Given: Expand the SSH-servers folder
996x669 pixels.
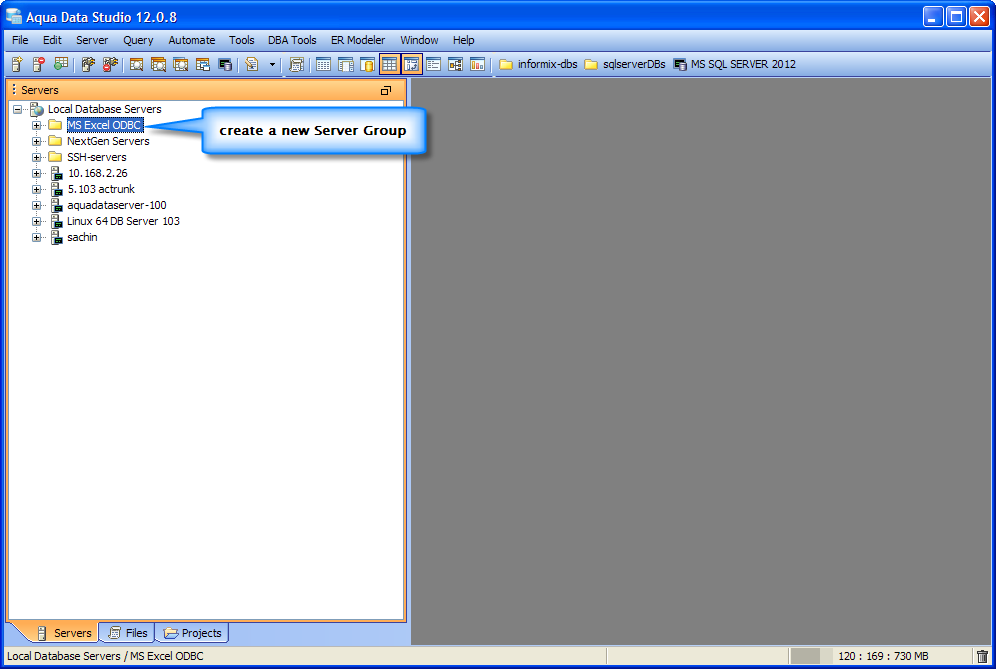Looking at the screenshot, I should [x=37, y=157].
